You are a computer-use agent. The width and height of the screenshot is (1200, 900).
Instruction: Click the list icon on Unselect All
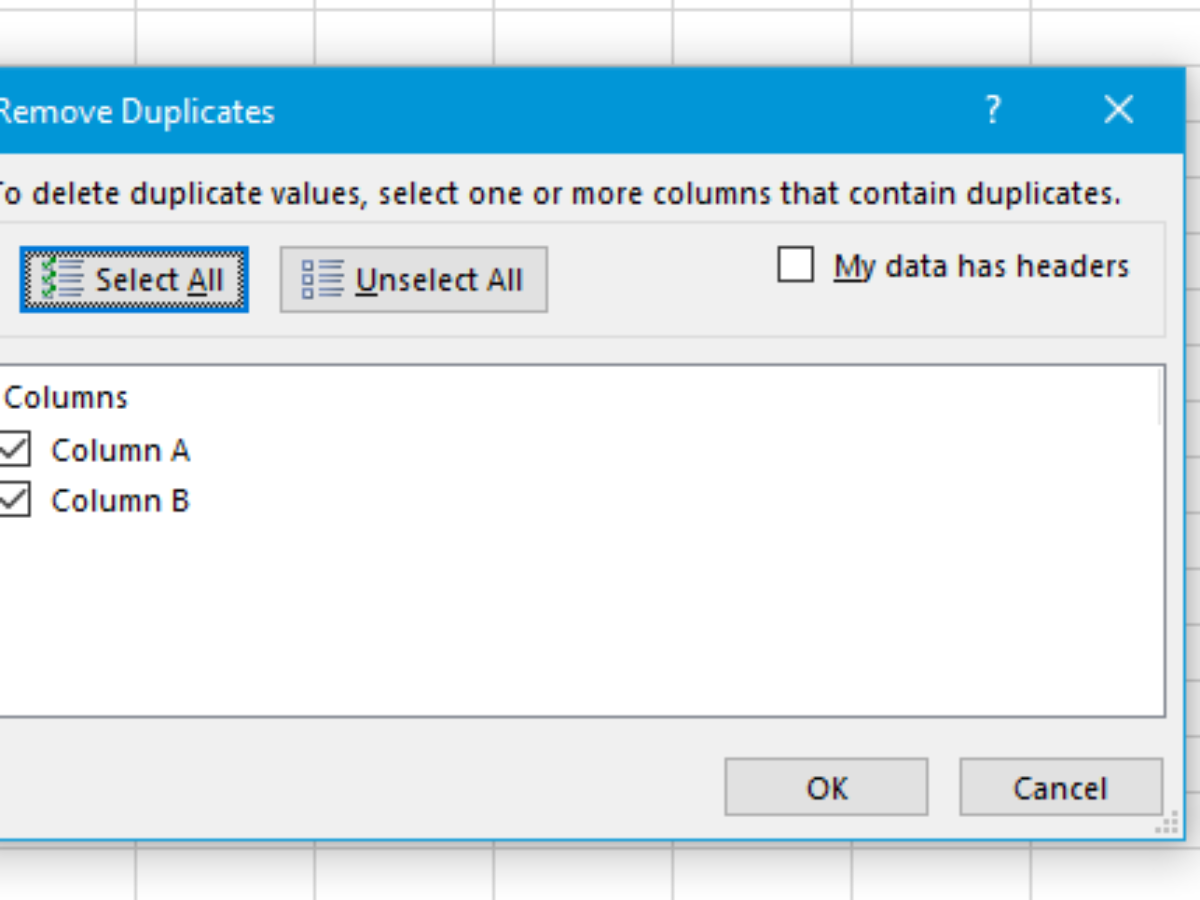pyautogui.click(x=322, y=280)
